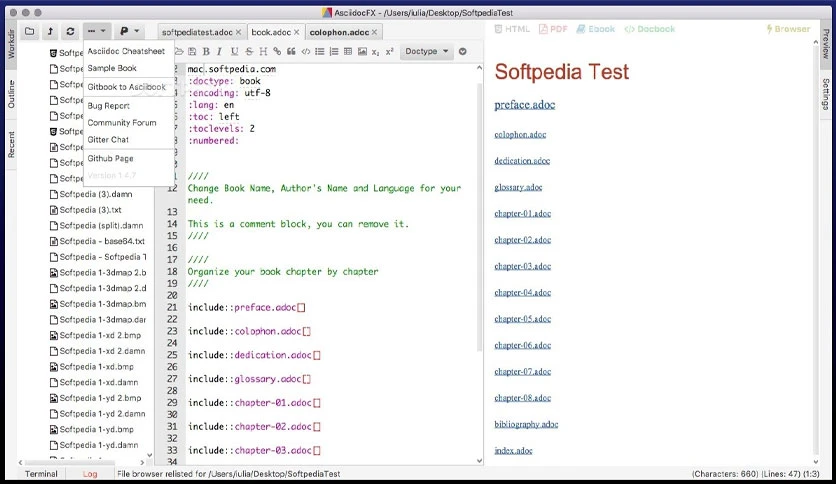Screen dimensions: 836x484
Task: Apply strikethrough formatting
Action: point(249,51)
